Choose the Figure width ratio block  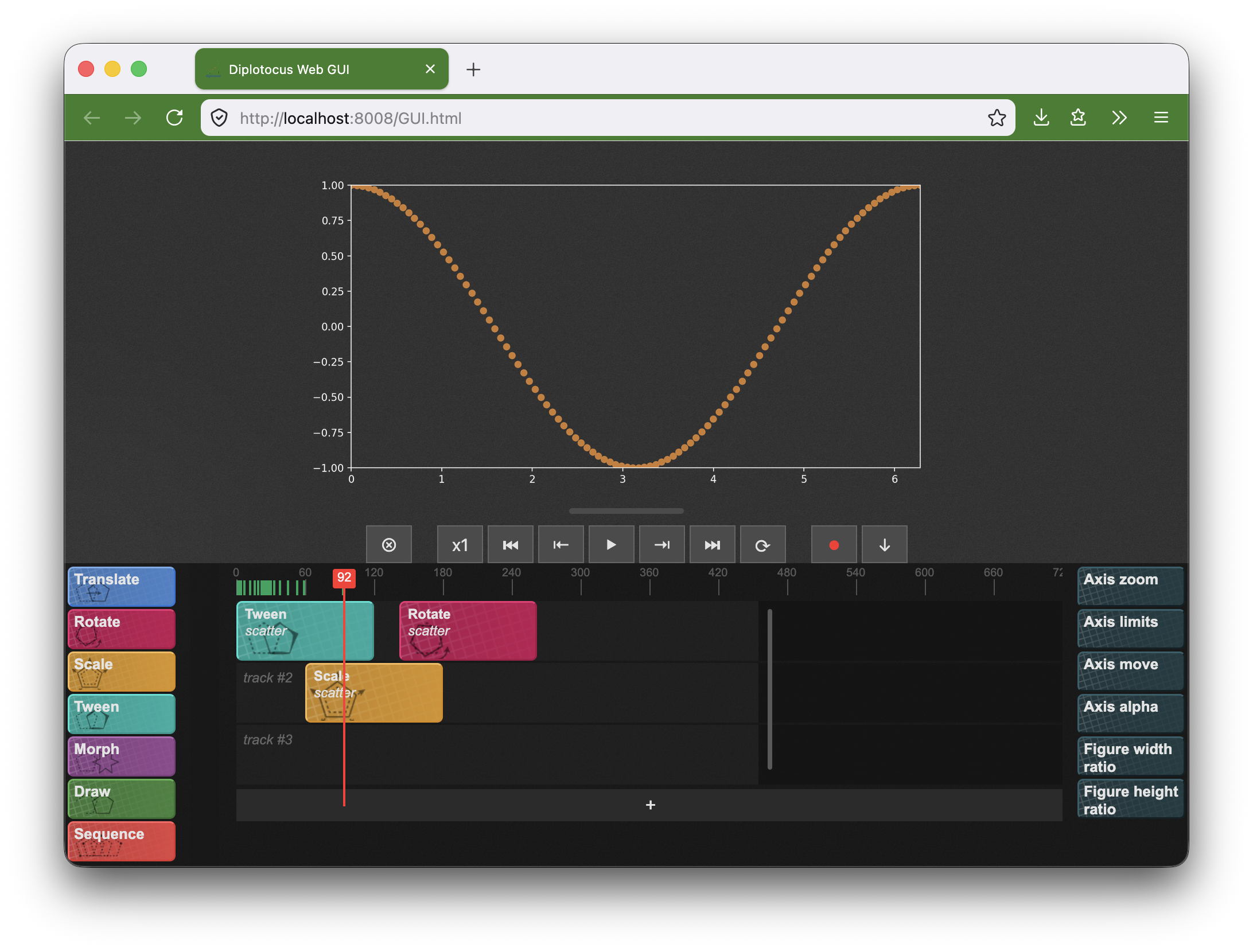(x=1130, y=756)
